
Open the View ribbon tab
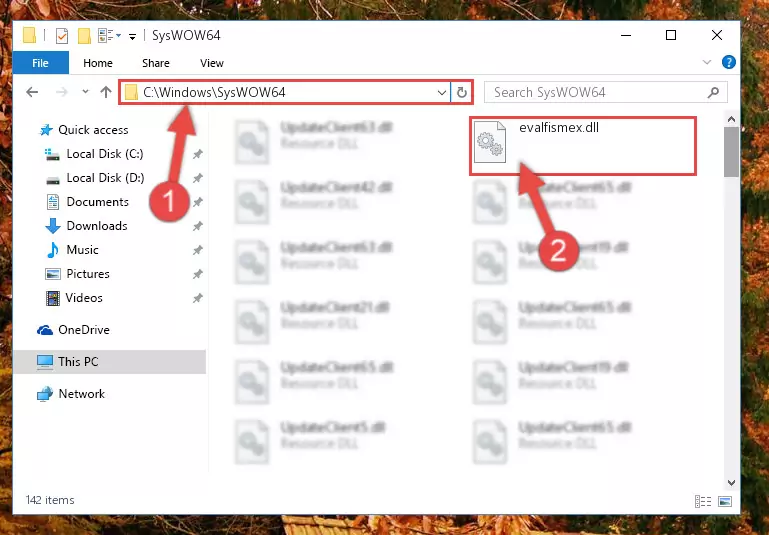pyautogui.click(x=211, y=63)
